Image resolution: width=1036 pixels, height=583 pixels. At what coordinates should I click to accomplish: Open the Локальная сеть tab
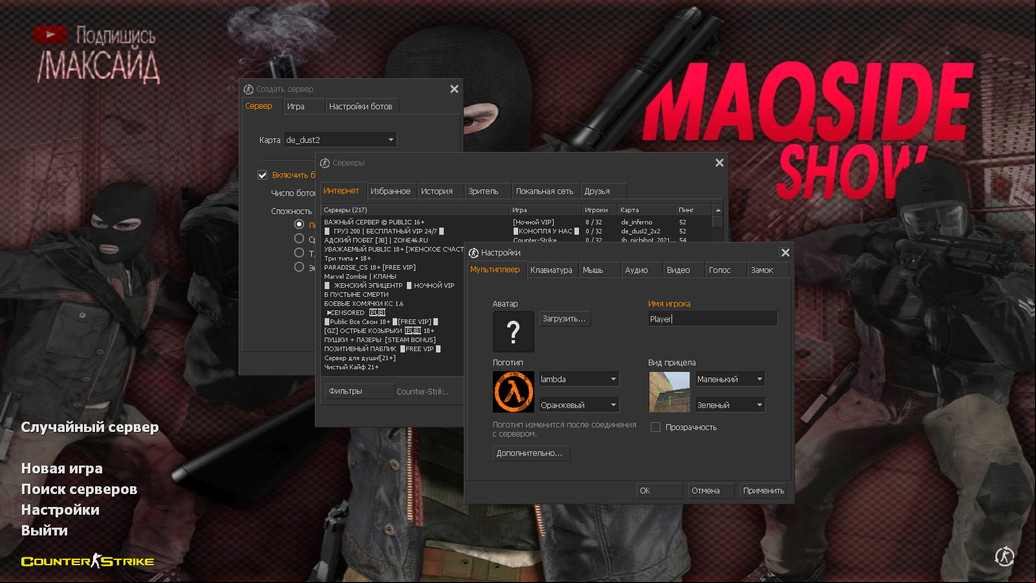[x=544, y=191]
